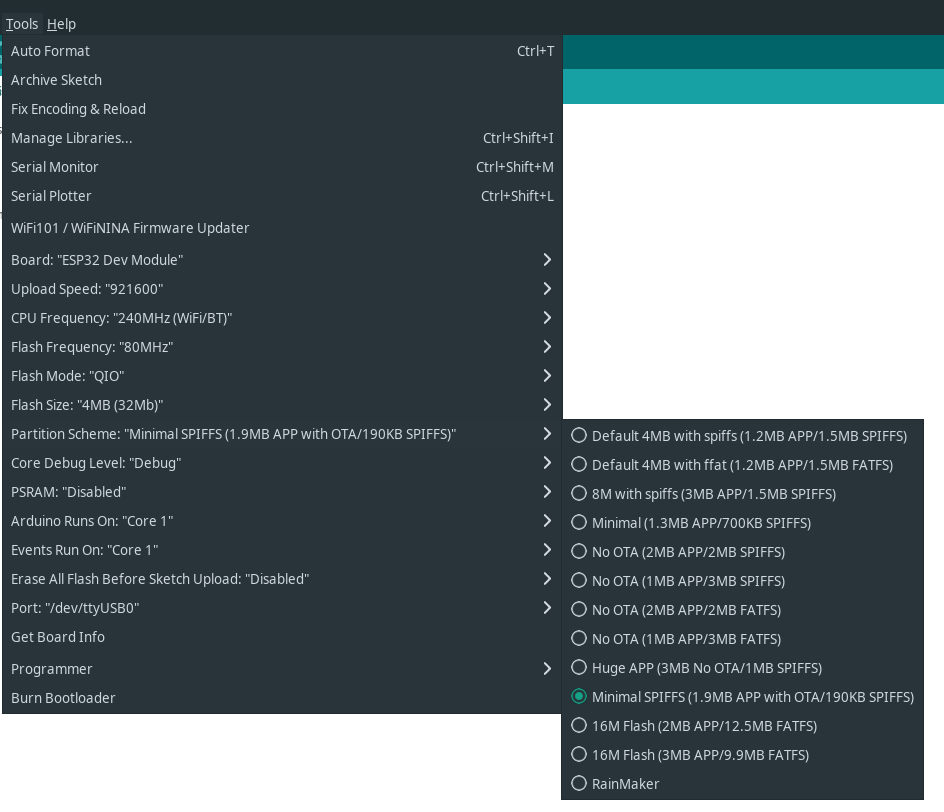Expand the Flash Frequency "80MHz" submenu

coord(282,347)
